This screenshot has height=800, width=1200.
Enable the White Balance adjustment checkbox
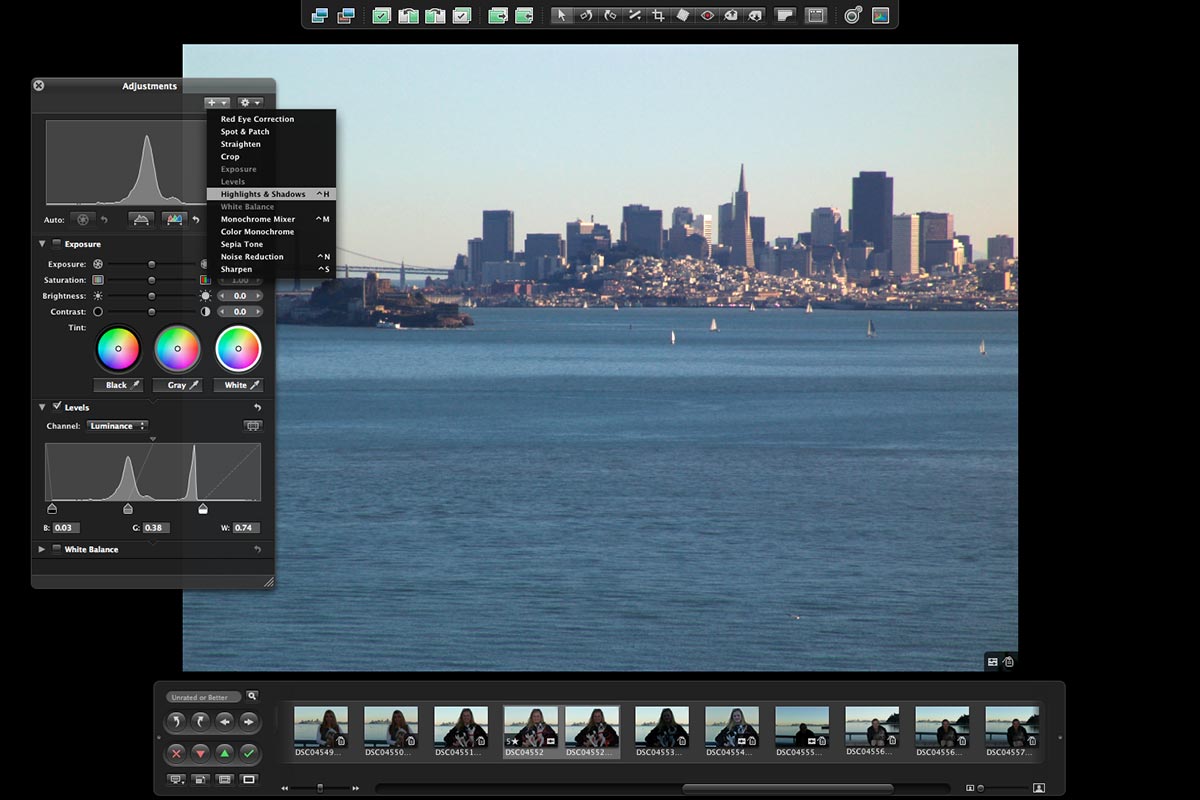[56, 549]
